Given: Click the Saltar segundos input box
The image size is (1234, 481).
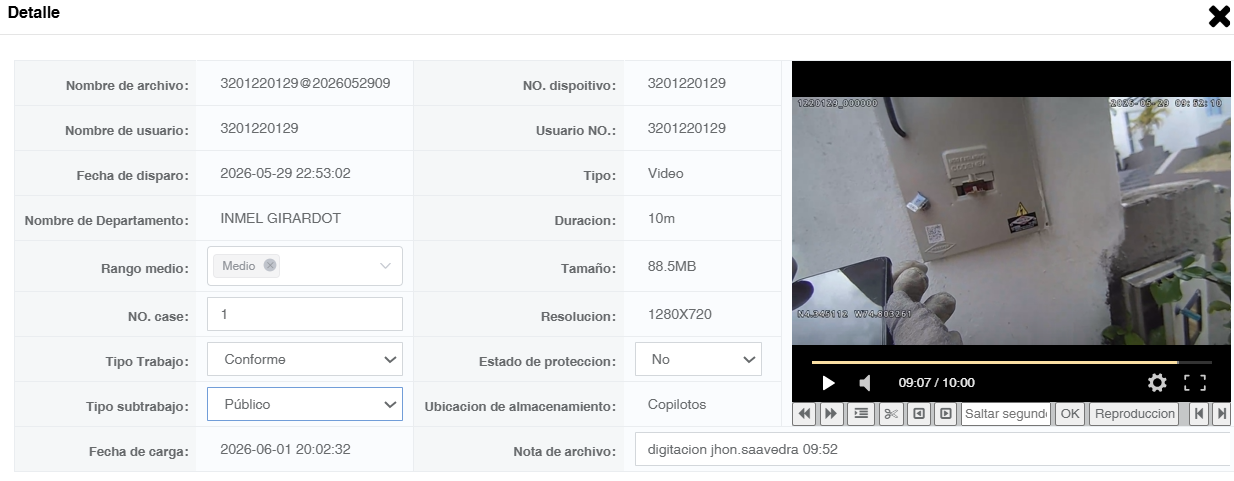Looking at the screenshot, I should 1005,414.
